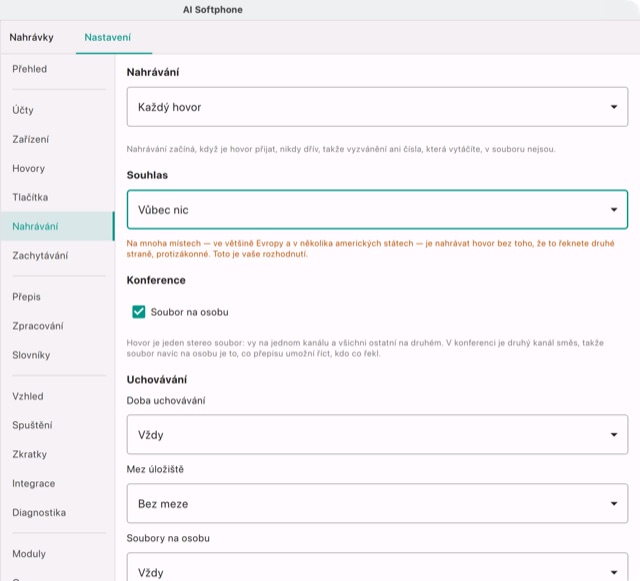Viewport: 640px width, 581px height.
Task: Open Zkratky settings page
Action: click(x=57, y=454)
